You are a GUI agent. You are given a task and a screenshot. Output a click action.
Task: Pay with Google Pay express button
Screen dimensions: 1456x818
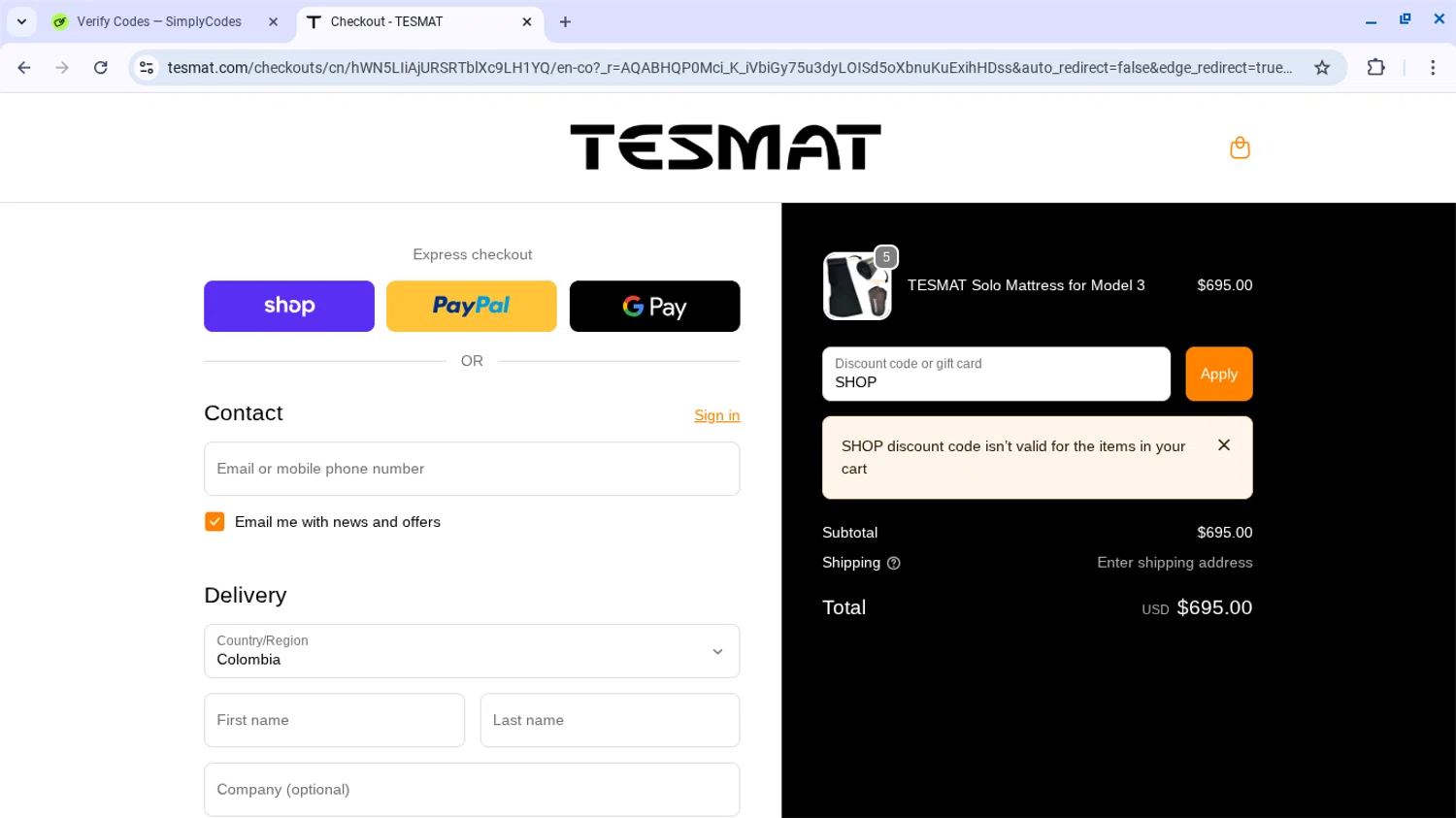[655, 307]
